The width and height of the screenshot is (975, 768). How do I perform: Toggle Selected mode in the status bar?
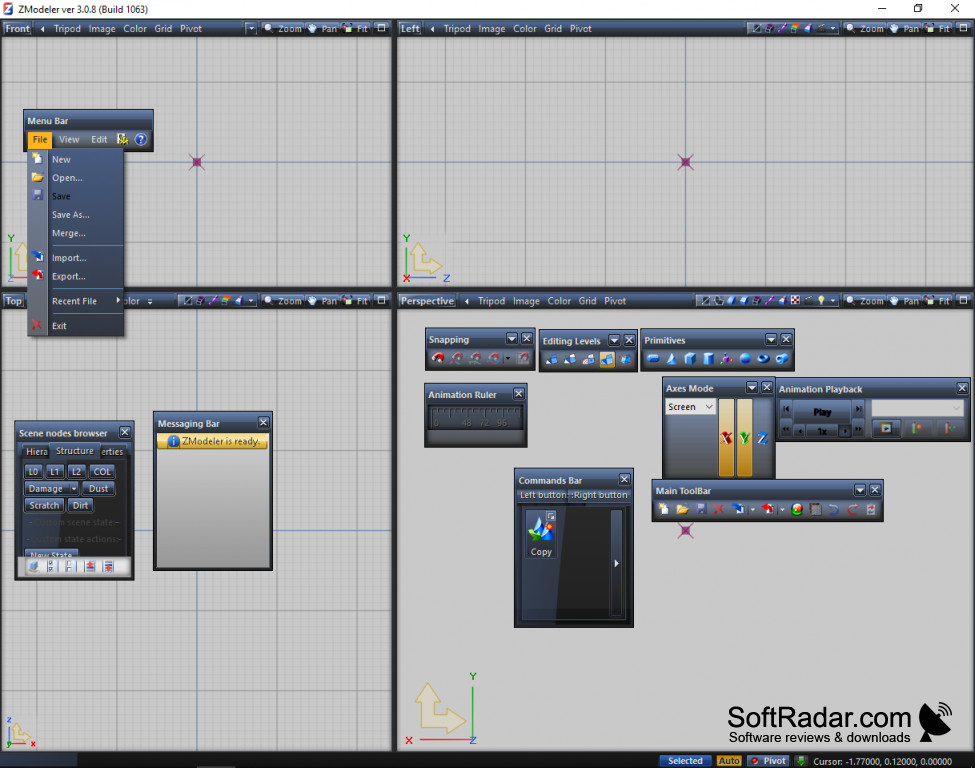click(685, 761)
